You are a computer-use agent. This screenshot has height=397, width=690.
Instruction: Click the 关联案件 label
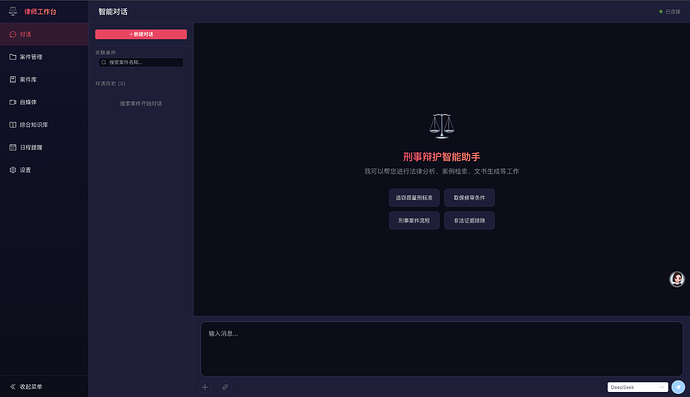coord(106,52)
